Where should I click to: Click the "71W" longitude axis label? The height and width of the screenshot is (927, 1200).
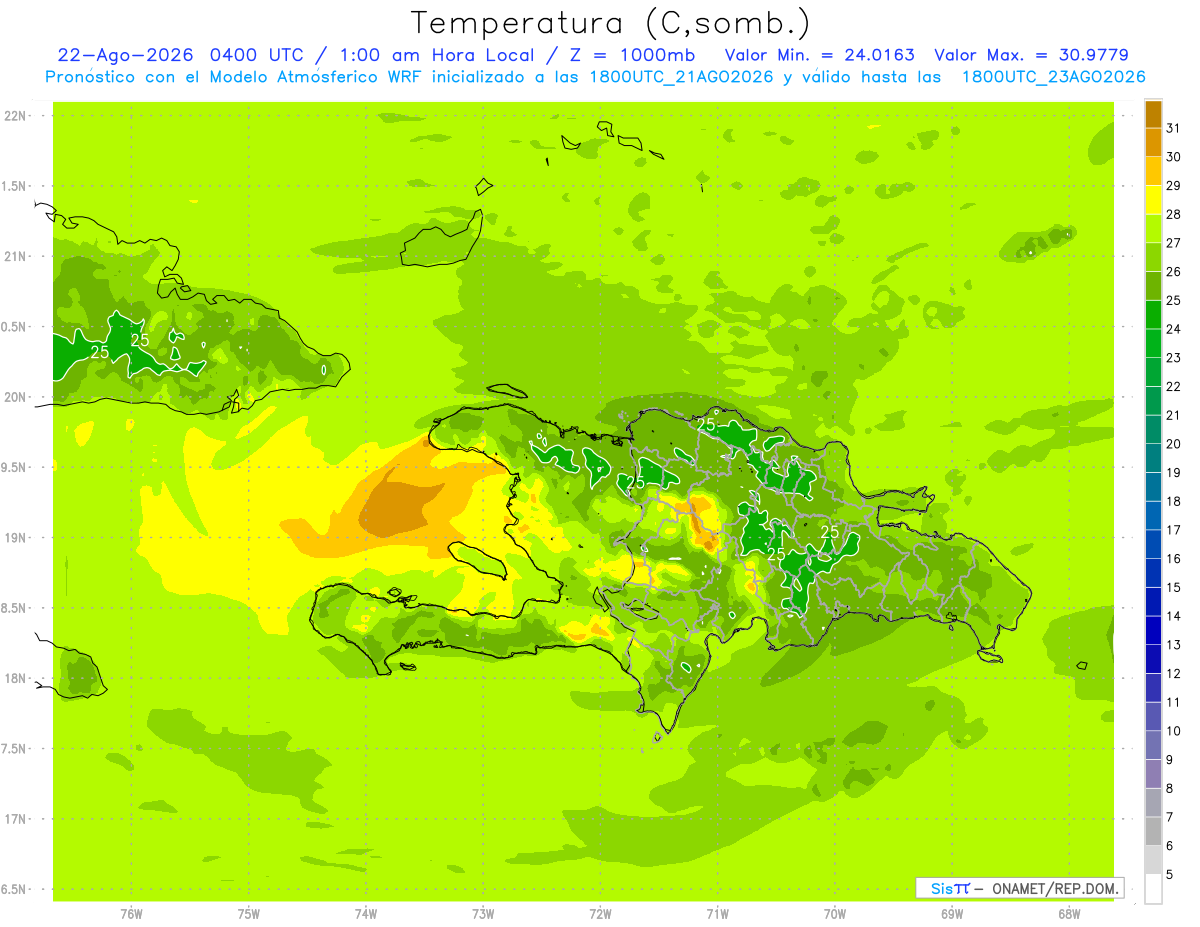point(717,913)
